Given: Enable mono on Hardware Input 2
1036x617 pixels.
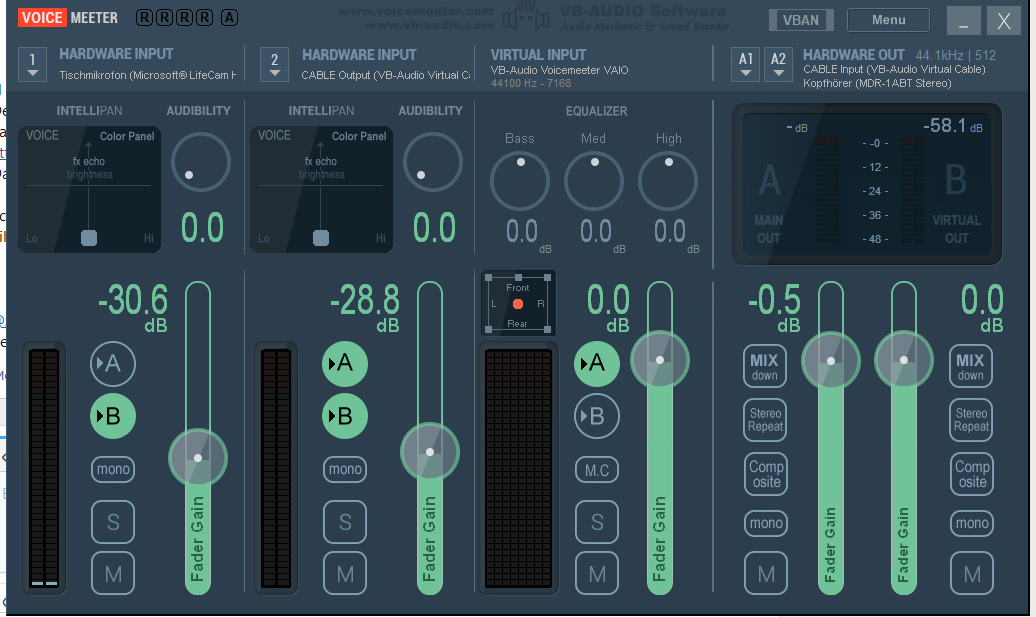Looking at the screenshot, I should 345,469.
